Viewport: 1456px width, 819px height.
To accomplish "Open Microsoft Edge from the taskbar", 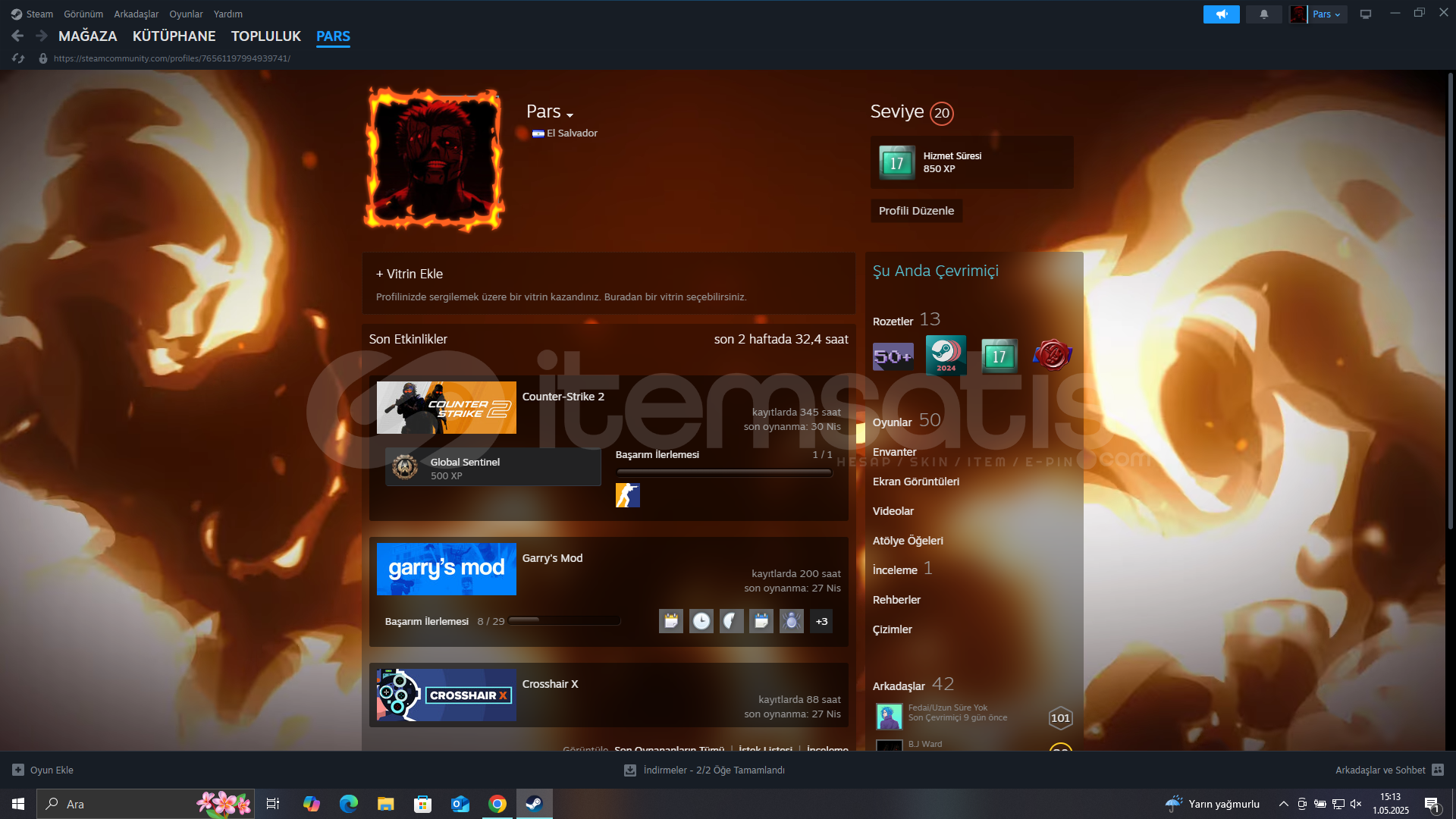I will coord(349,804).
